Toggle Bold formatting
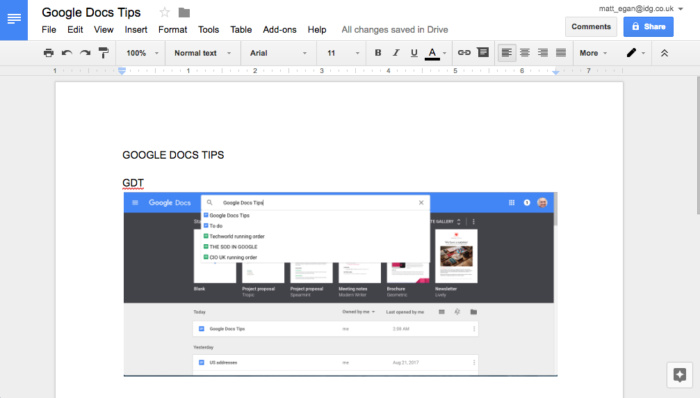The height and width of the screenshot is (398, 700). tap(378, 53)
